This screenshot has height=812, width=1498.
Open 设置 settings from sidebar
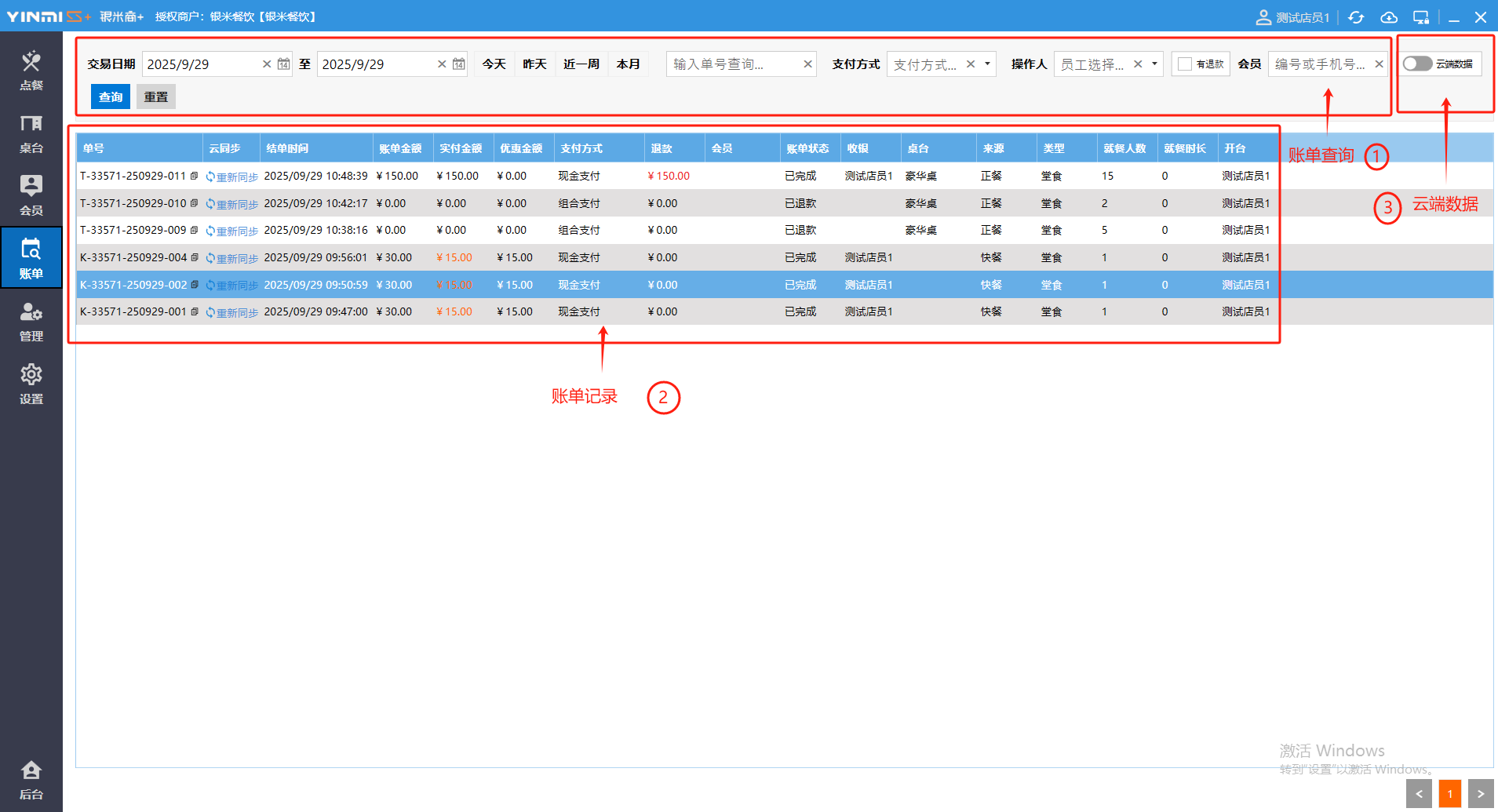[x=31, y=384]
